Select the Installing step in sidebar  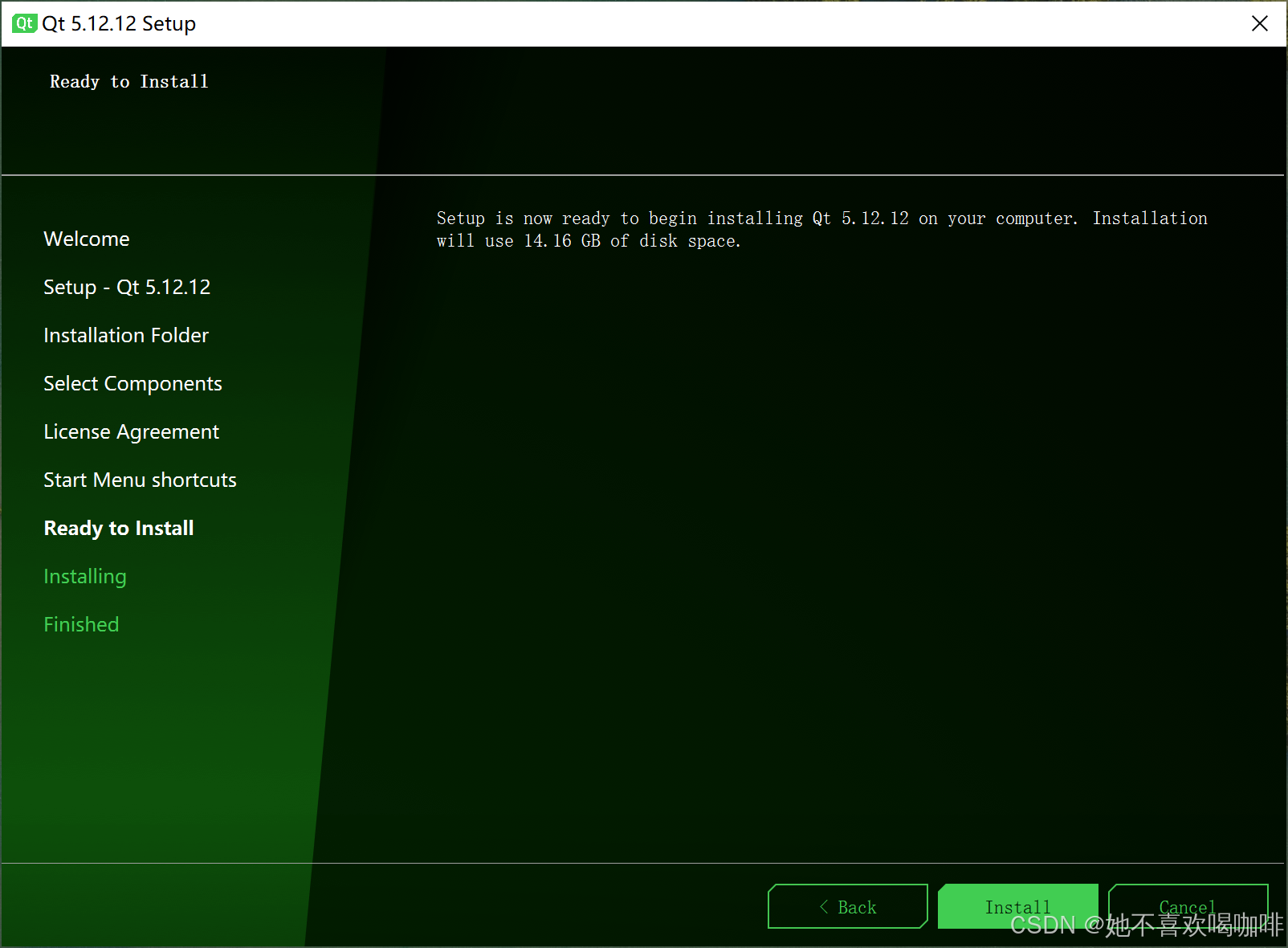click(85, 576)
